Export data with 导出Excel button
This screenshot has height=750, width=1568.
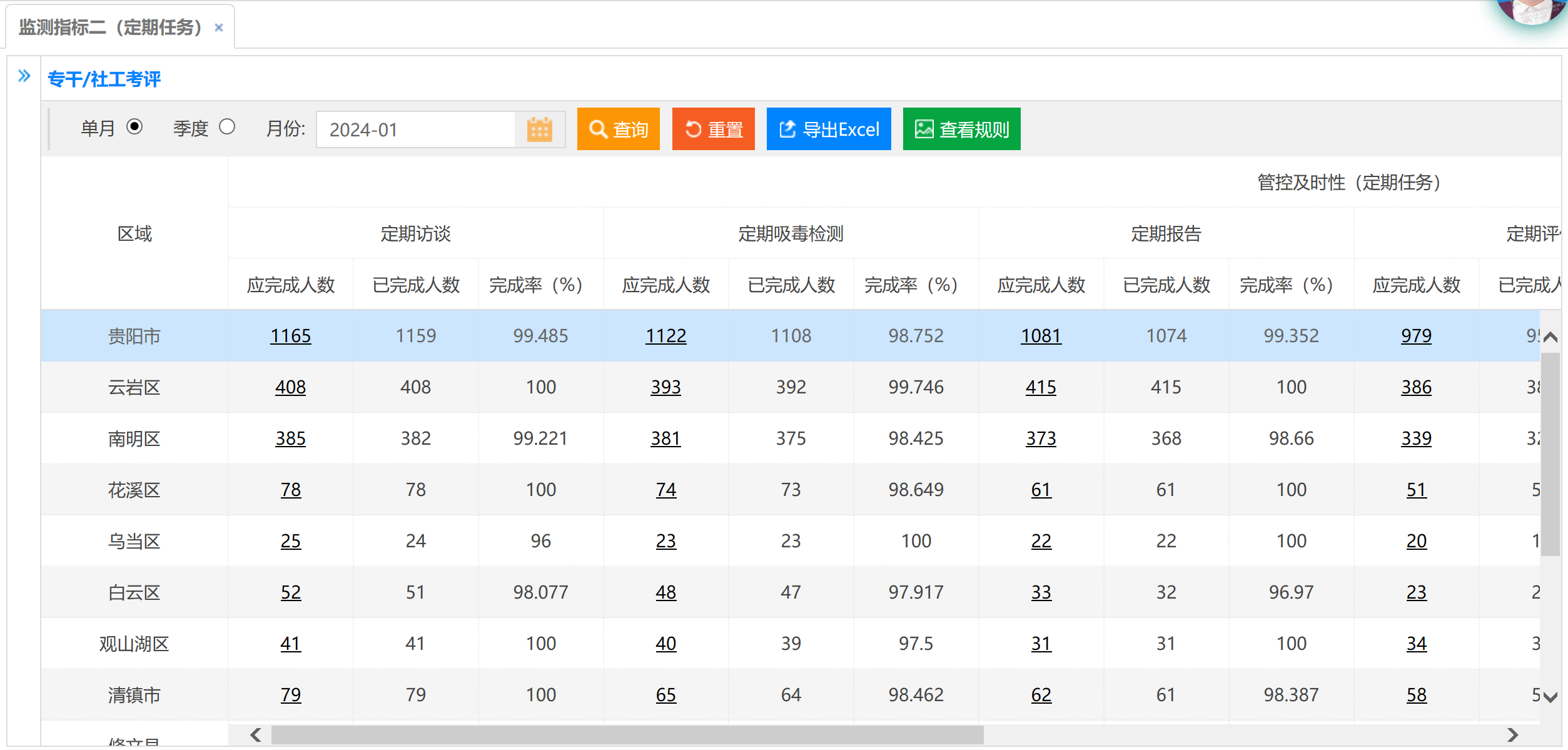point(829,129)
